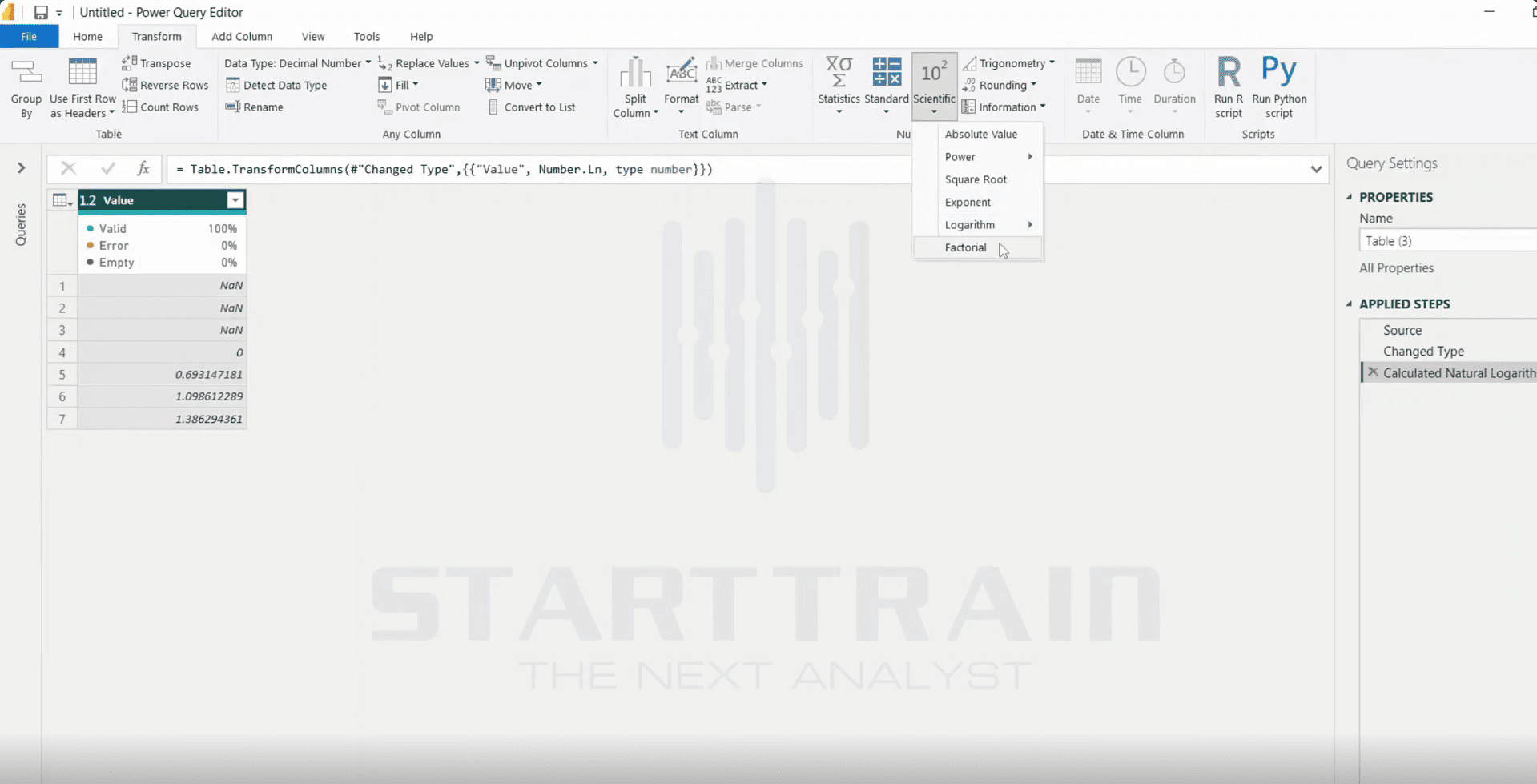Image resolution: width=1537 pixels, height=784 pixels.
Task: Click the confirm checkmark in formula bar
Action: click(x=107, y=168)
